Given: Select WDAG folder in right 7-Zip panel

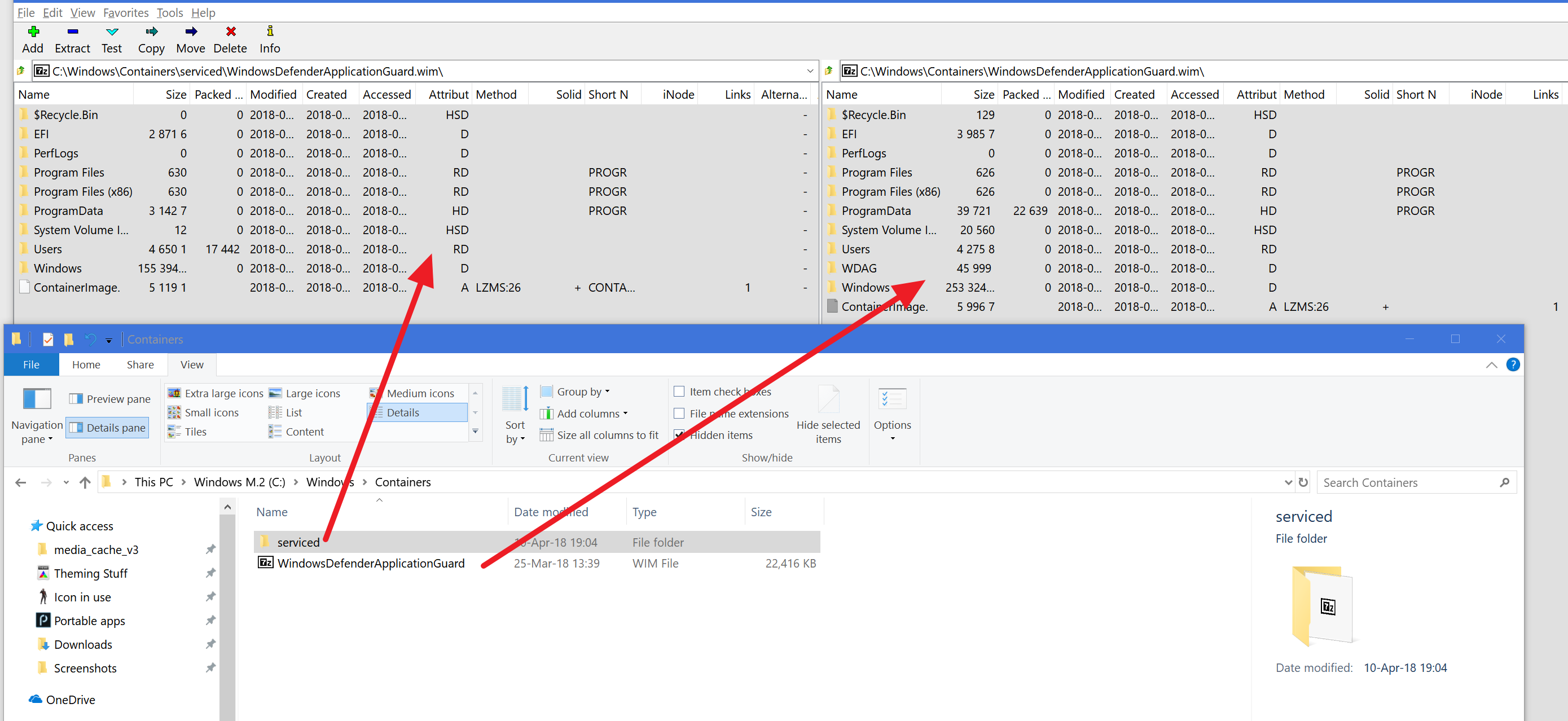Looking at the screenshot, I should point(859,269).
